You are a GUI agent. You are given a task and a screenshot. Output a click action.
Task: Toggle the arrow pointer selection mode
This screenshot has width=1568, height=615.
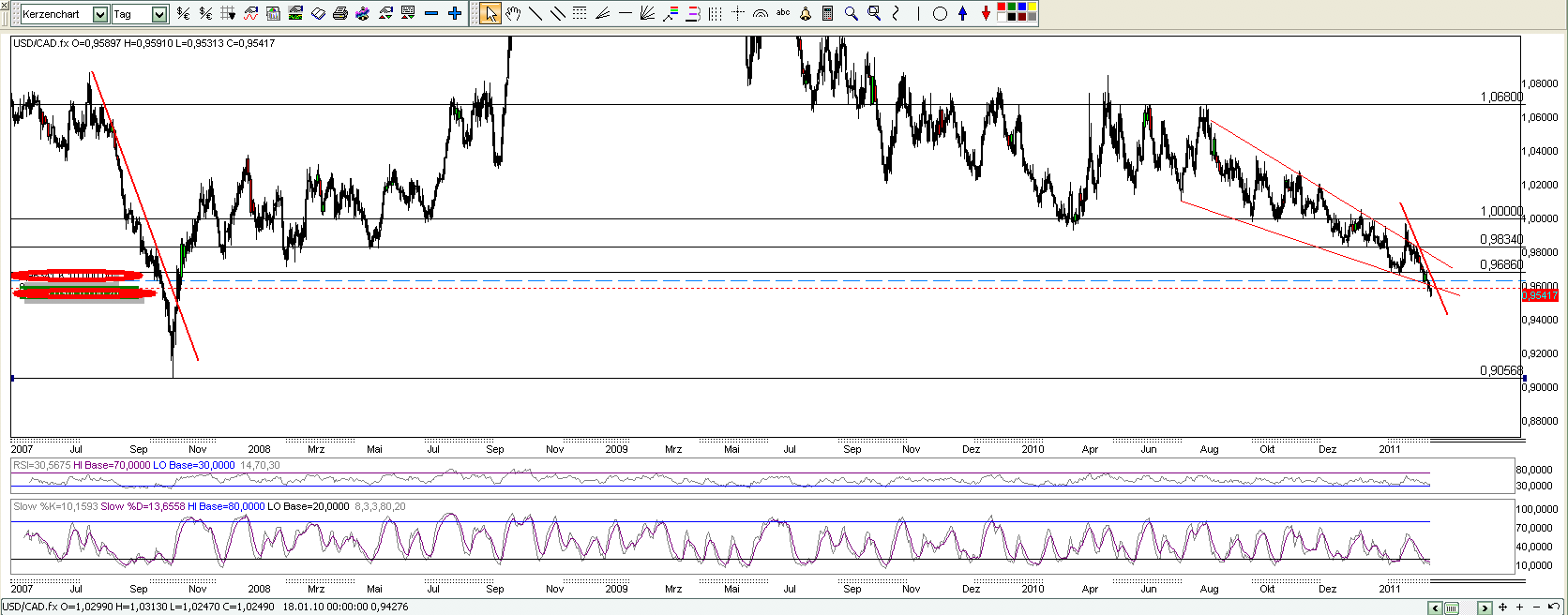click(x=490, y=13)
